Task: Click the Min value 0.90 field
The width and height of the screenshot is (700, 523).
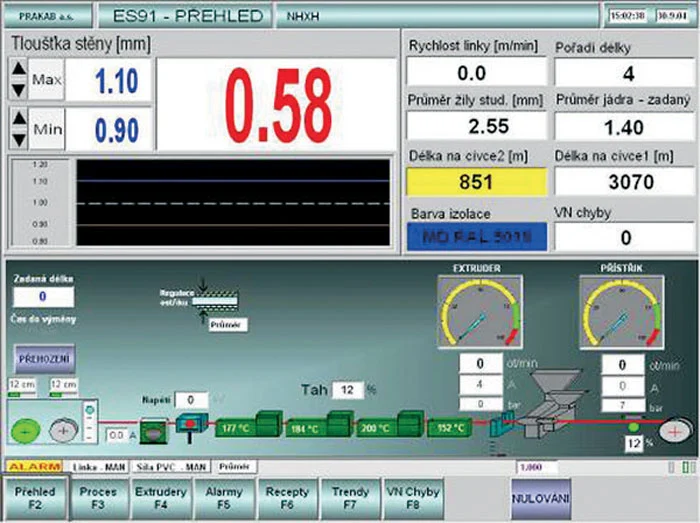Action: point(109,129)
